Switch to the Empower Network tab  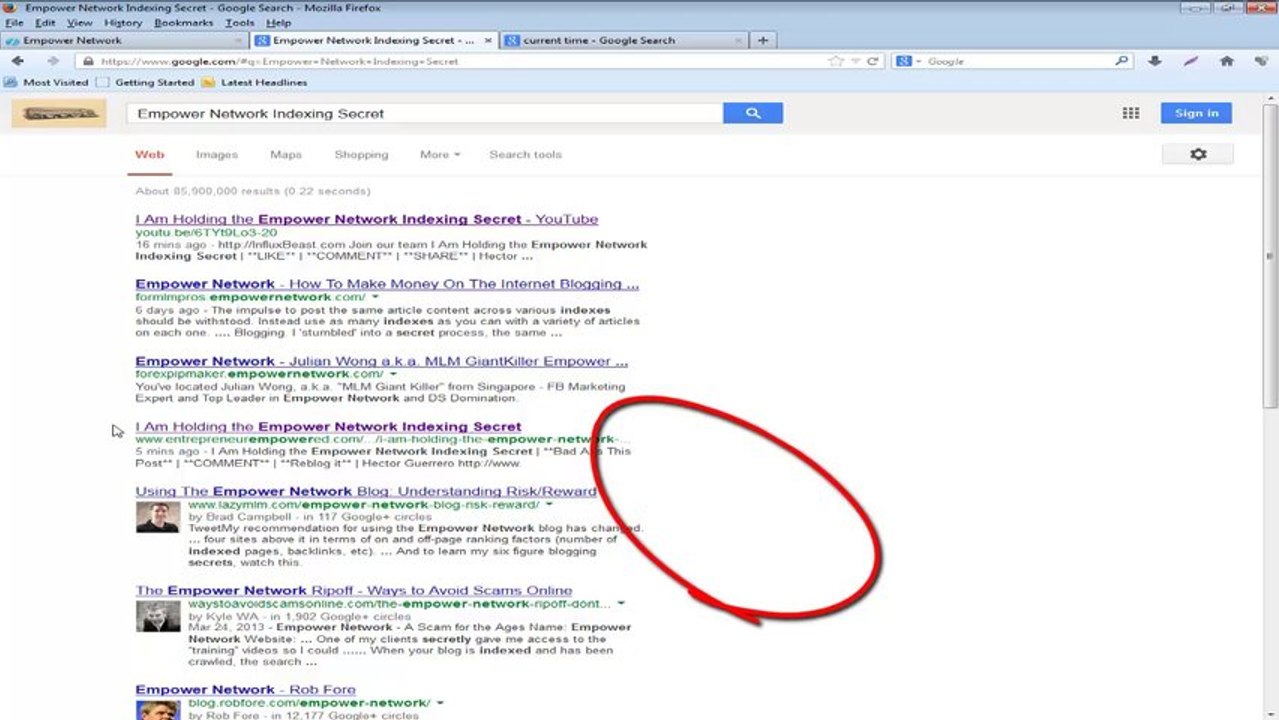pos(124,41)
